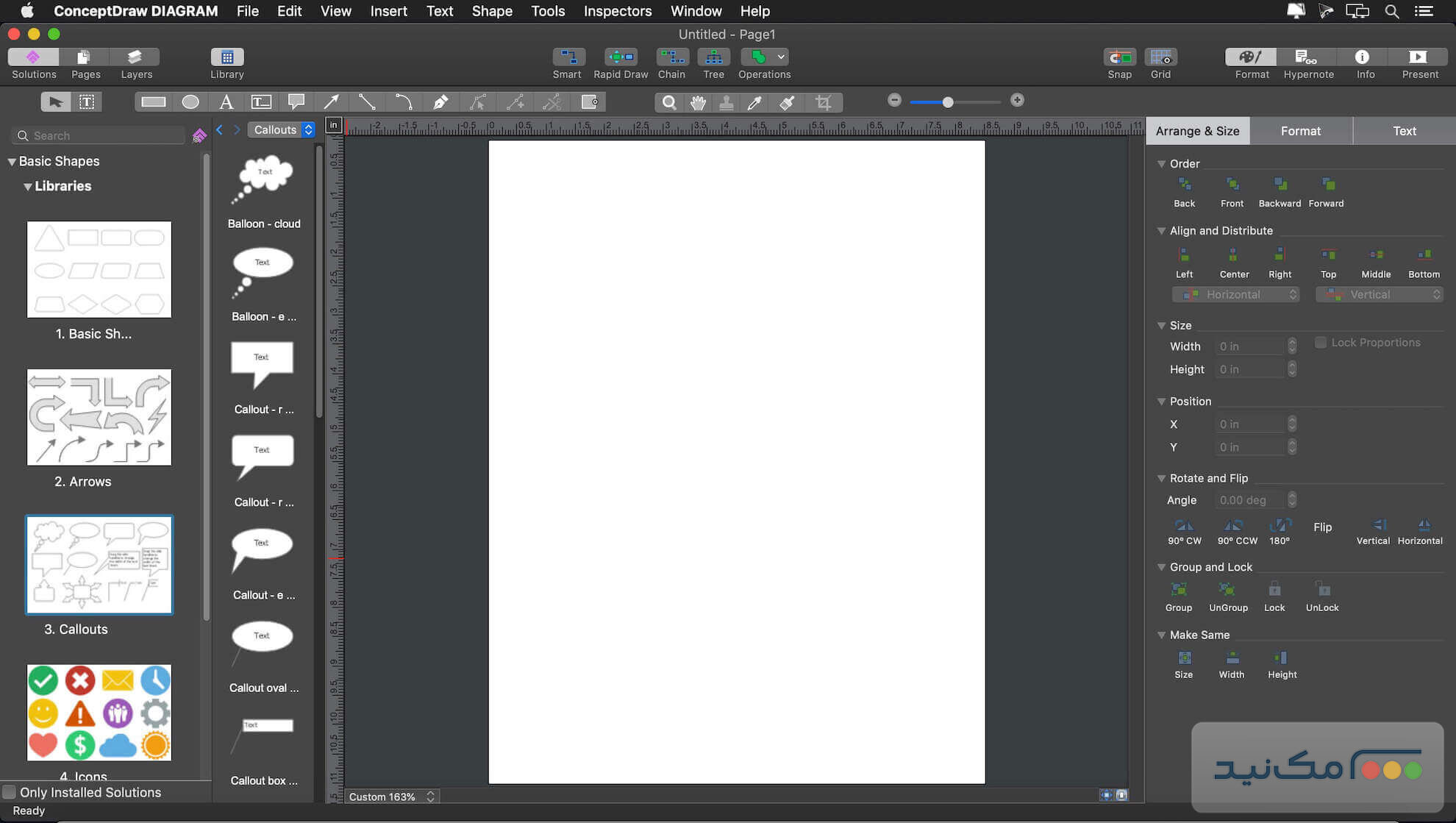1456x823 pixels.
Task: Collapse the Basic Shapes section
Action: click(12, 161)
